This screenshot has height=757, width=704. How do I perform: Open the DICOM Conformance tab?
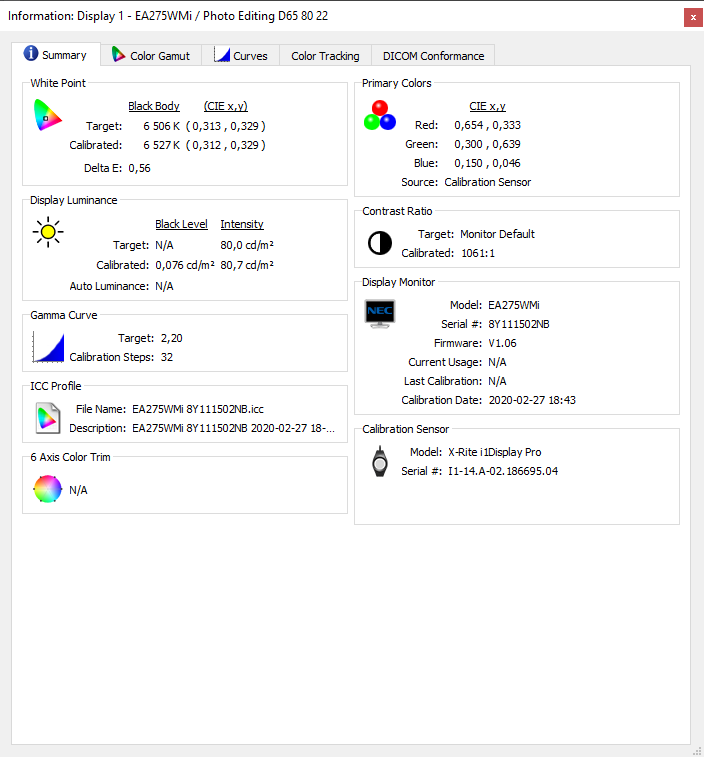[x=432, y=56]
